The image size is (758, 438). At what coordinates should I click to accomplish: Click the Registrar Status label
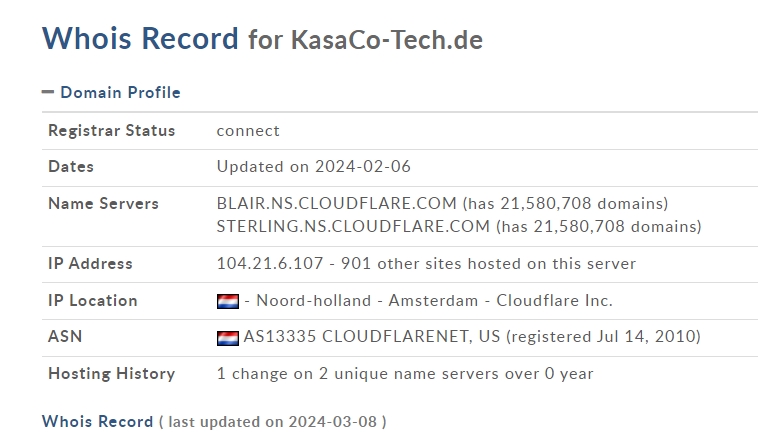(x=112, y=131)
